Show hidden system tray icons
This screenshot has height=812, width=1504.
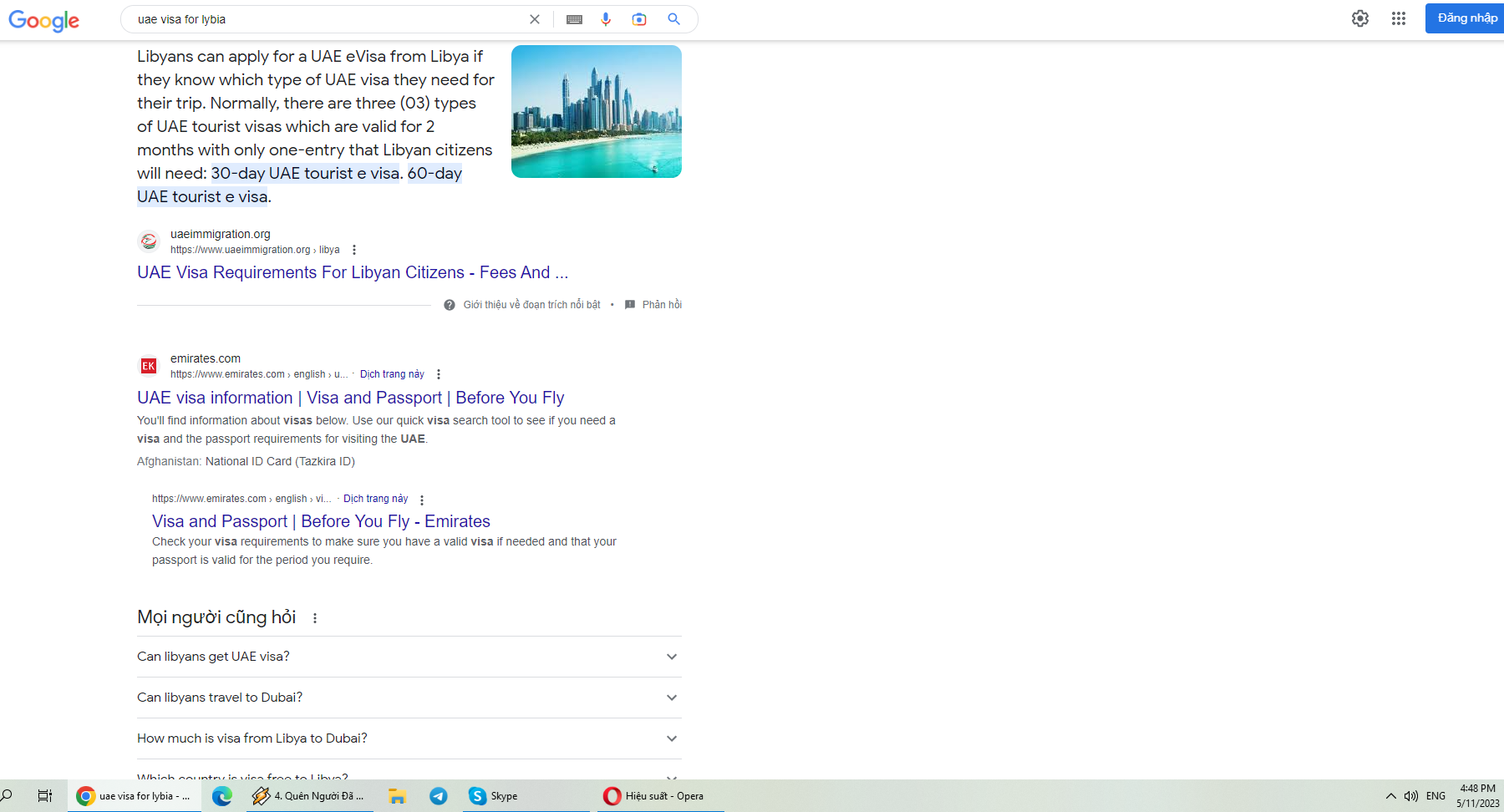(x=1390, y=796)
